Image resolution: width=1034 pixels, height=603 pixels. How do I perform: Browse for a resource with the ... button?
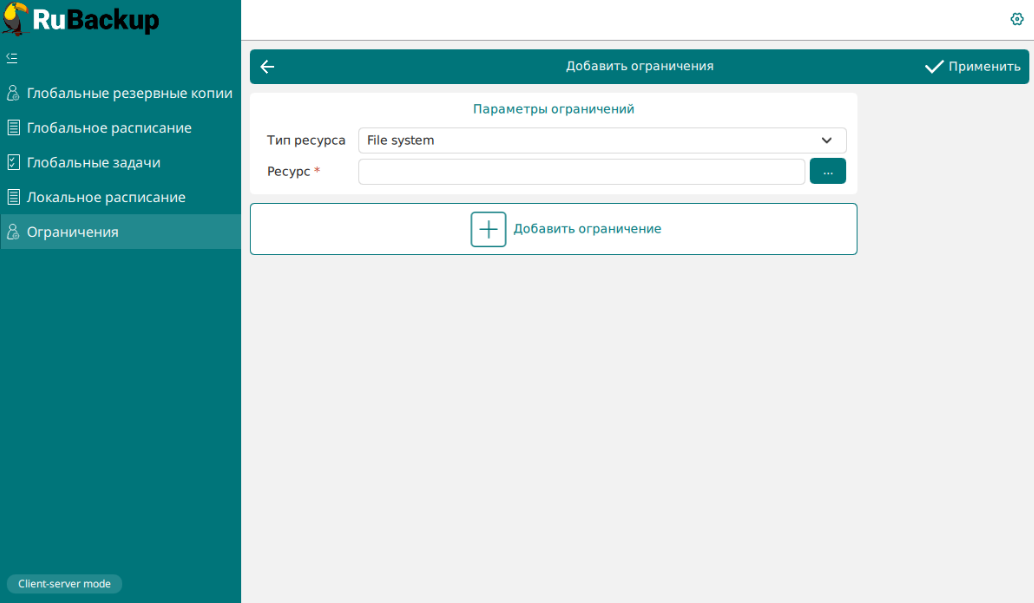click(x=827, y=172)
